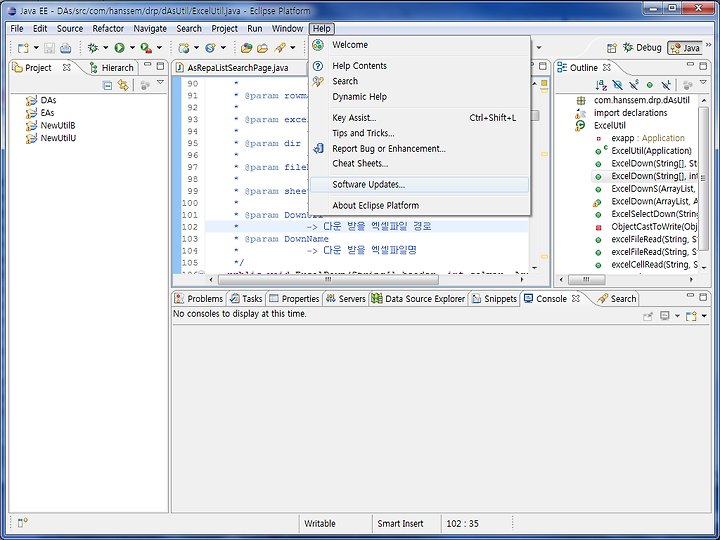The image size is (720, 540).
Task: Open the New wizard dropdown arrow
Action: pos(36,48)
